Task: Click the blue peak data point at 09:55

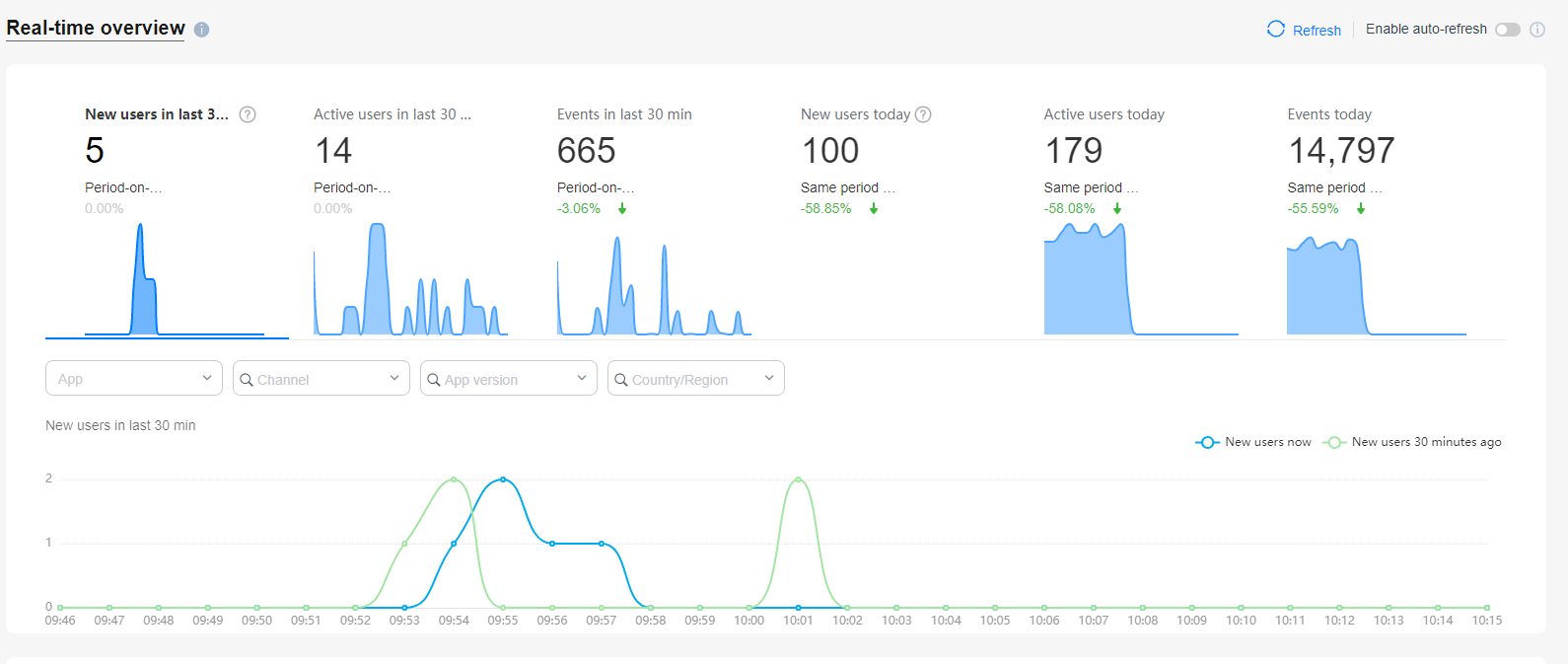Action: click(x=503, y=480)
